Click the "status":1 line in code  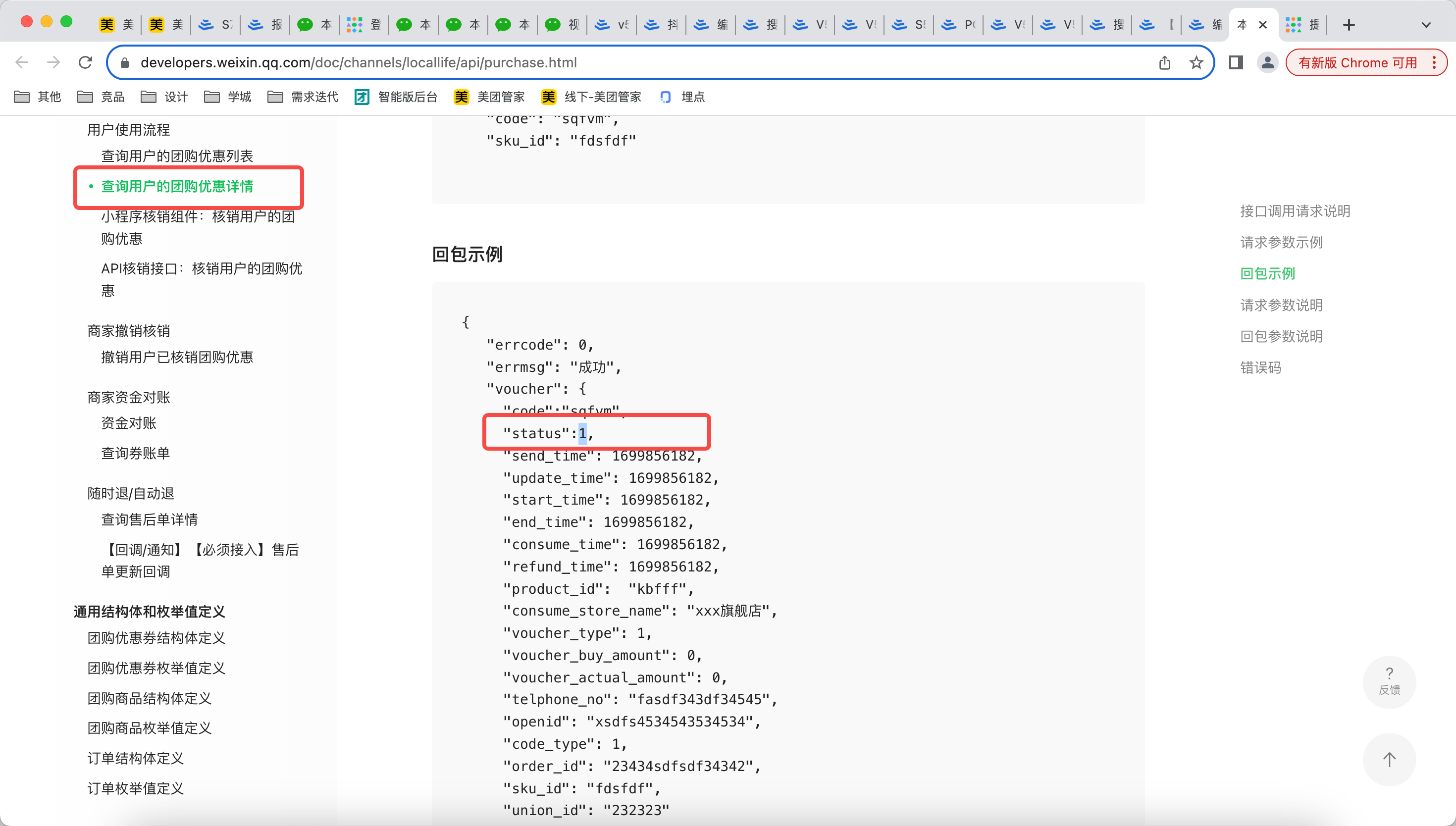point(548,433)
